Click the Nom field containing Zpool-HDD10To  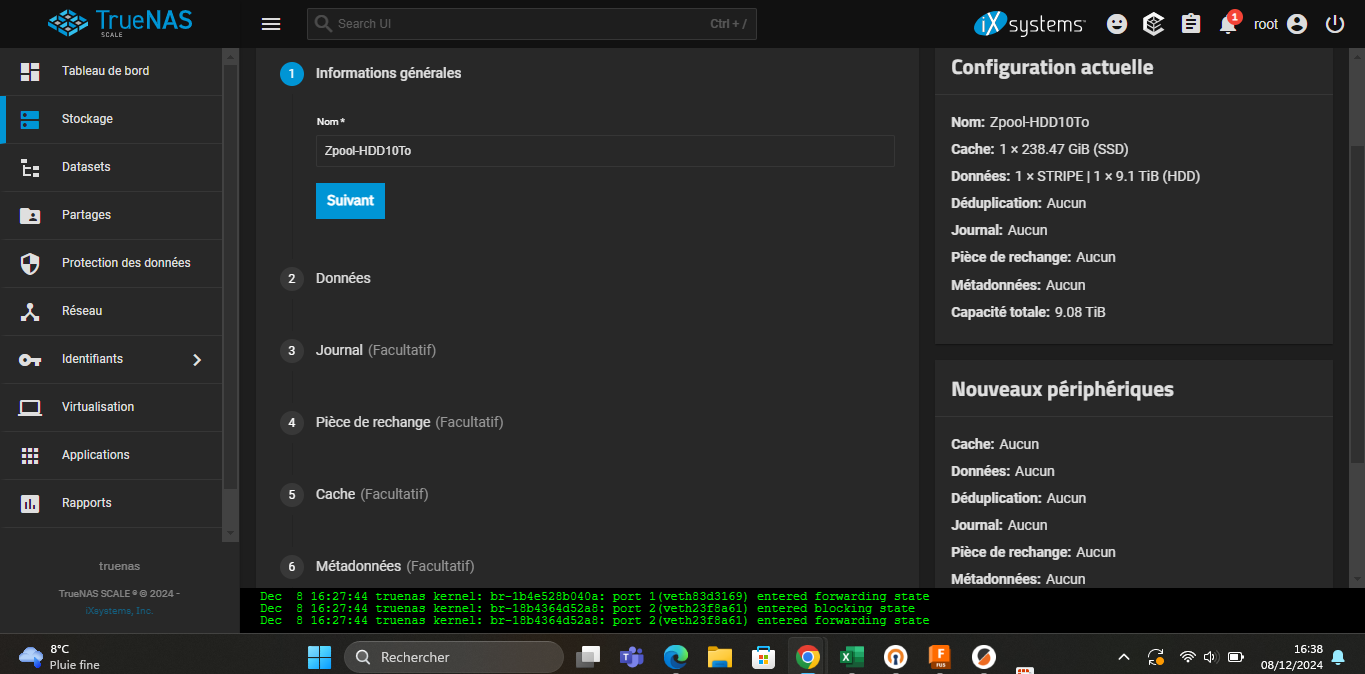[605, 151]
